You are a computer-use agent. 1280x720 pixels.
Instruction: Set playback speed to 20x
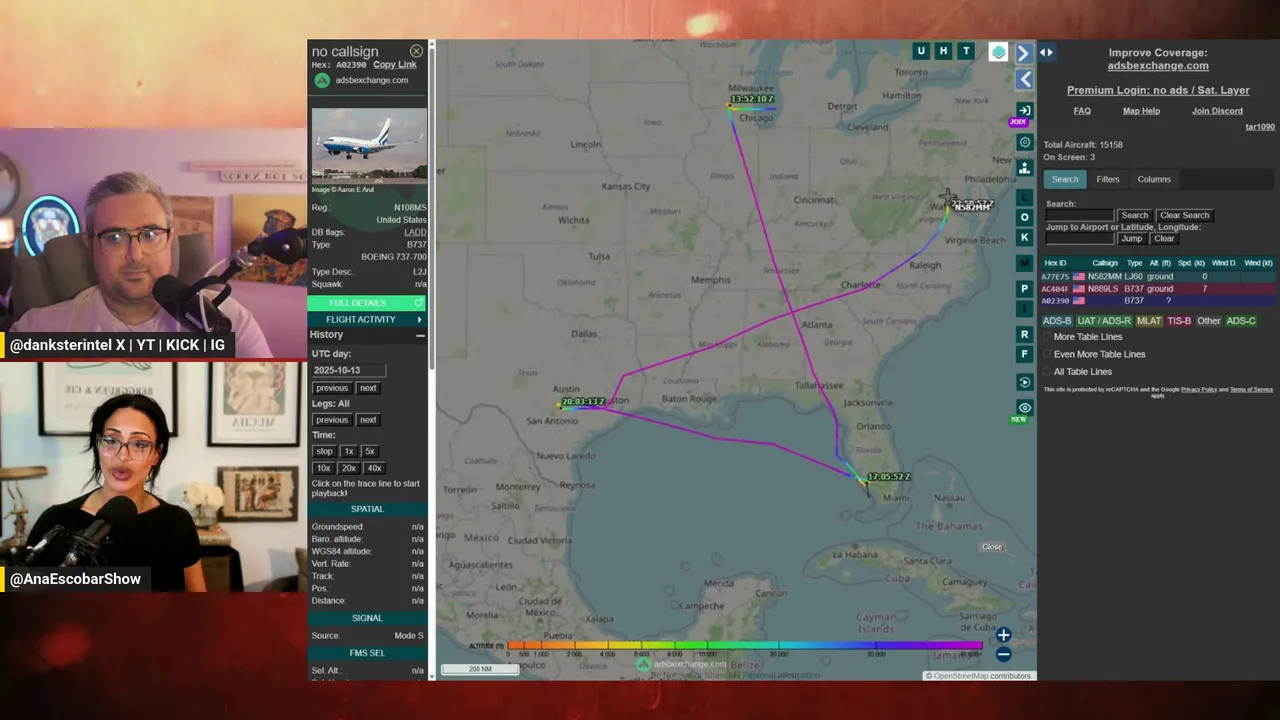pos(349,468)
